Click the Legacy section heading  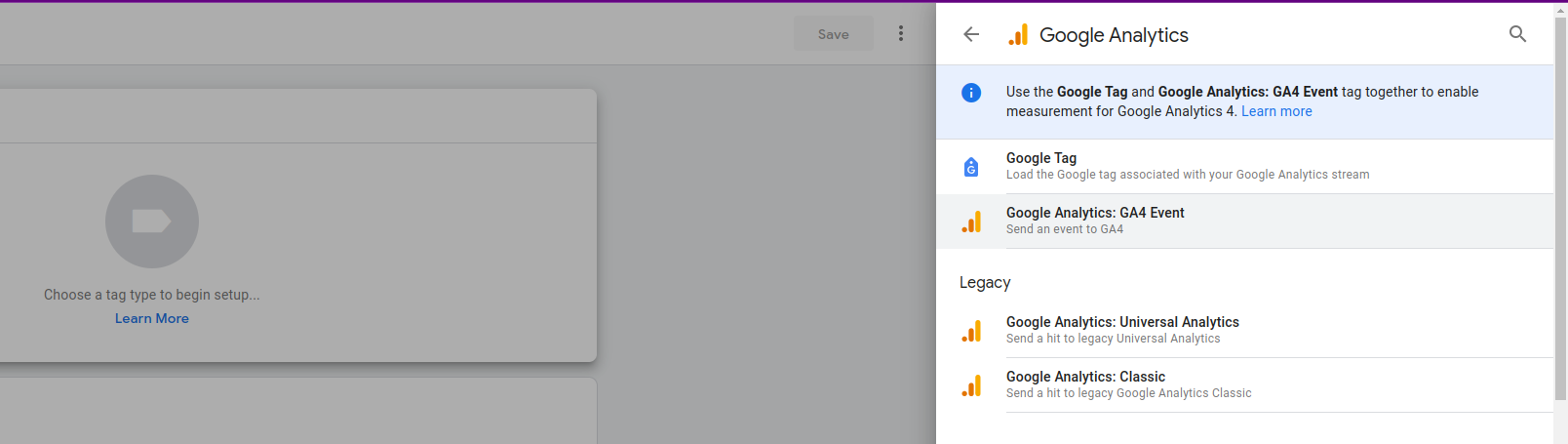(985, 282)
